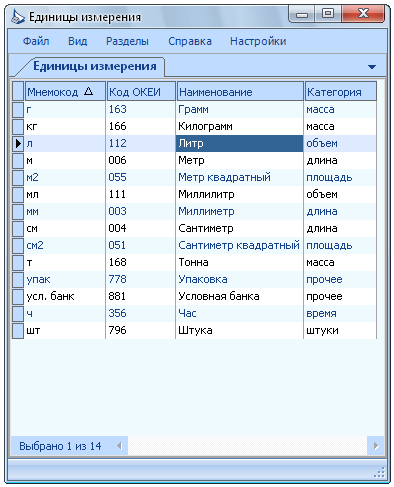Open the Справка menu
The width and height of the screenshot is (394, 487).
point(190,41)
